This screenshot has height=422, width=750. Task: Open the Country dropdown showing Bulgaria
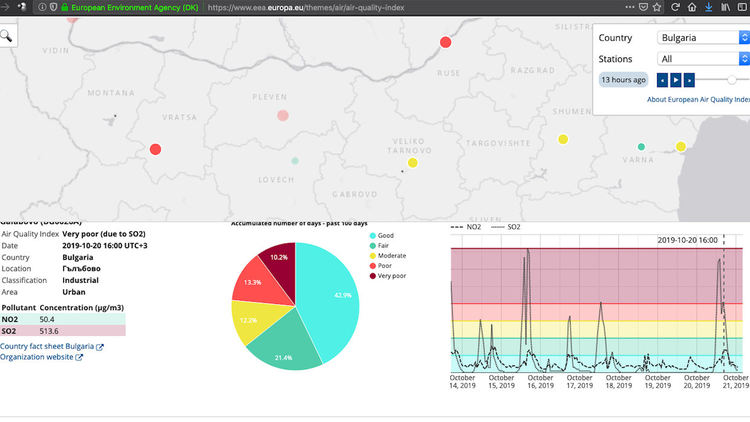[703, 38]
